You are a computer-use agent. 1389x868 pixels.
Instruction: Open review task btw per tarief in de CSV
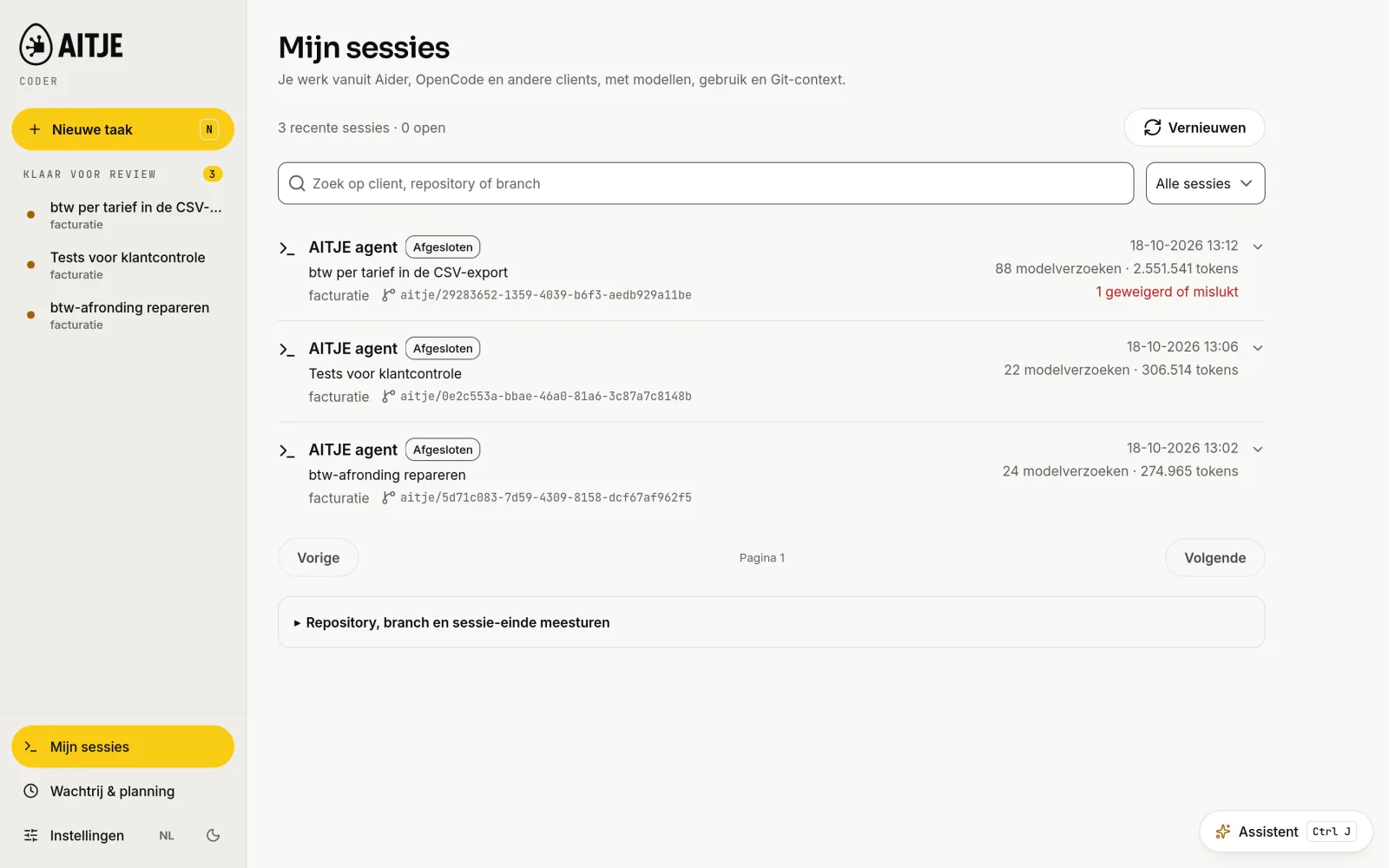(x=122, y=214)
